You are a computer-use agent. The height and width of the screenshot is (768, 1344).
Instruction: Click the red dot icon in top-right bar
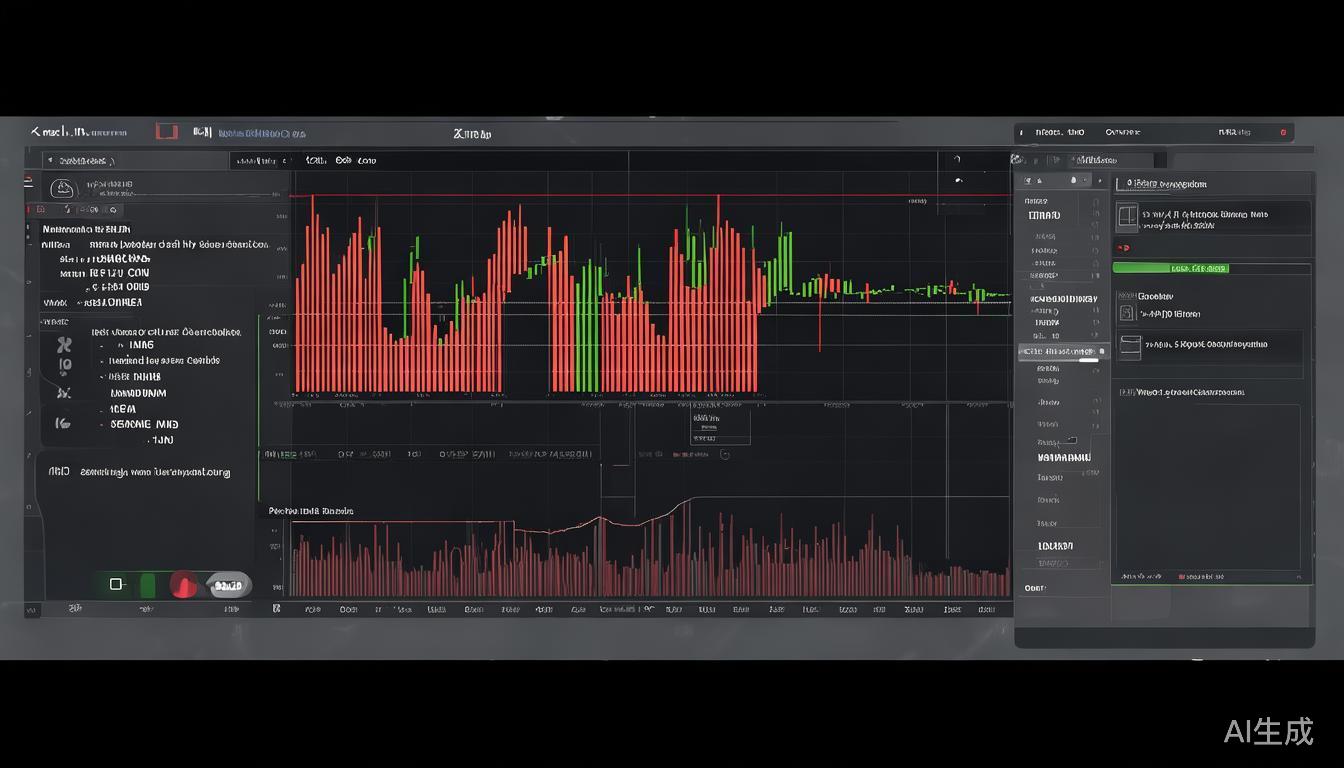pos(1283,132)
